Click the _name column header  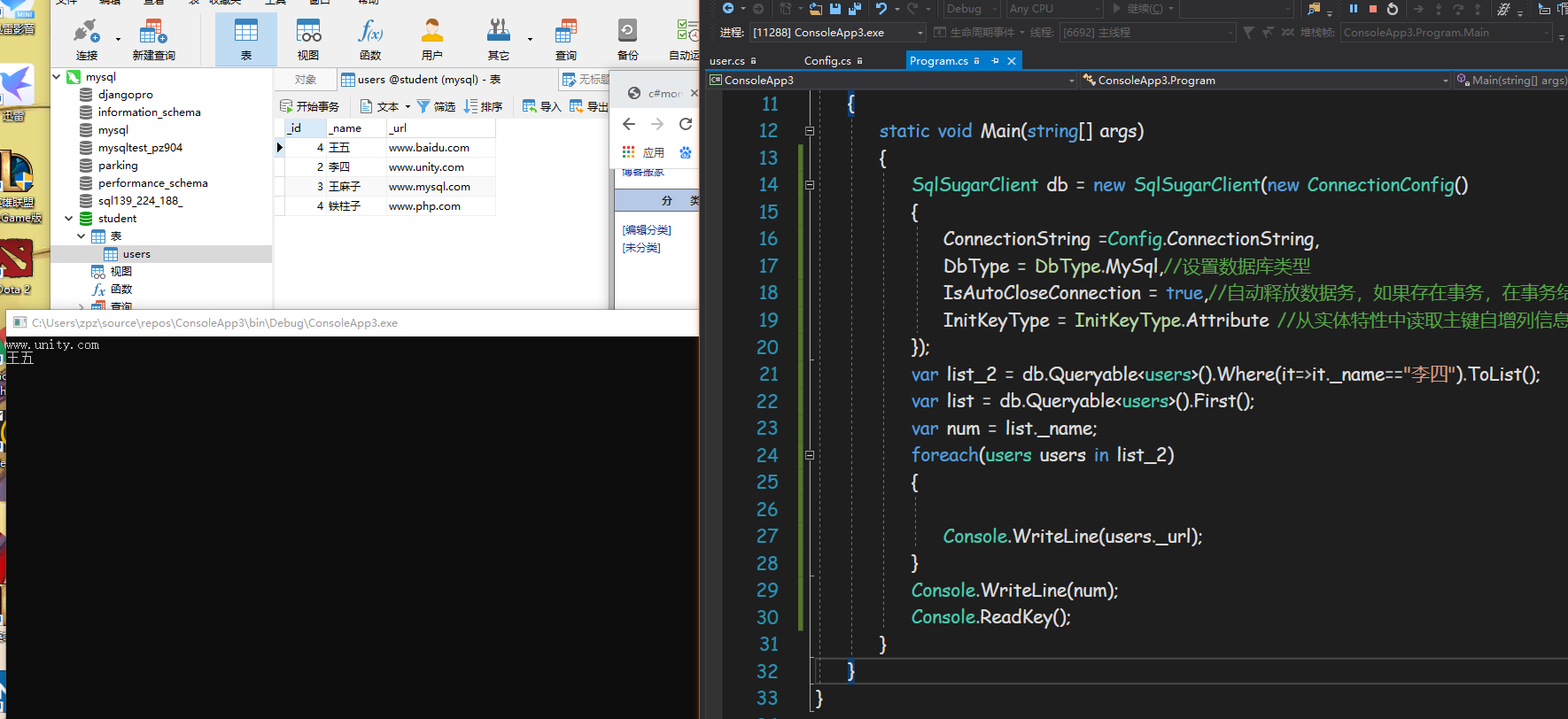[x=356, y=128]
